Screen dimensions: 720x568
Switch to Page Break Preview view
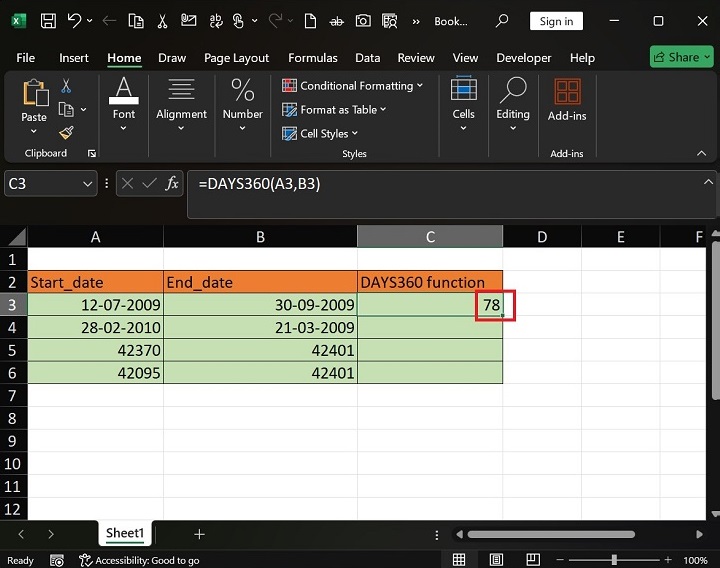pos(531,560)
